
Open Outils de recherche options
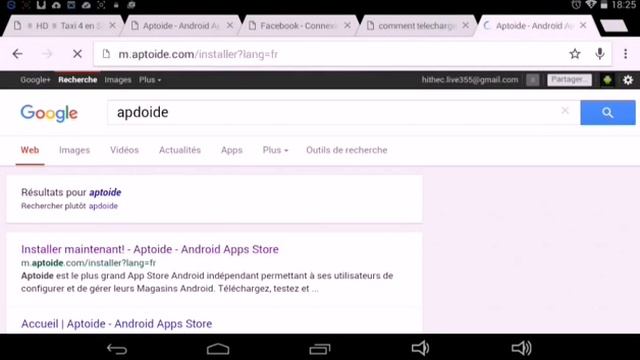[x=347, y=150]
